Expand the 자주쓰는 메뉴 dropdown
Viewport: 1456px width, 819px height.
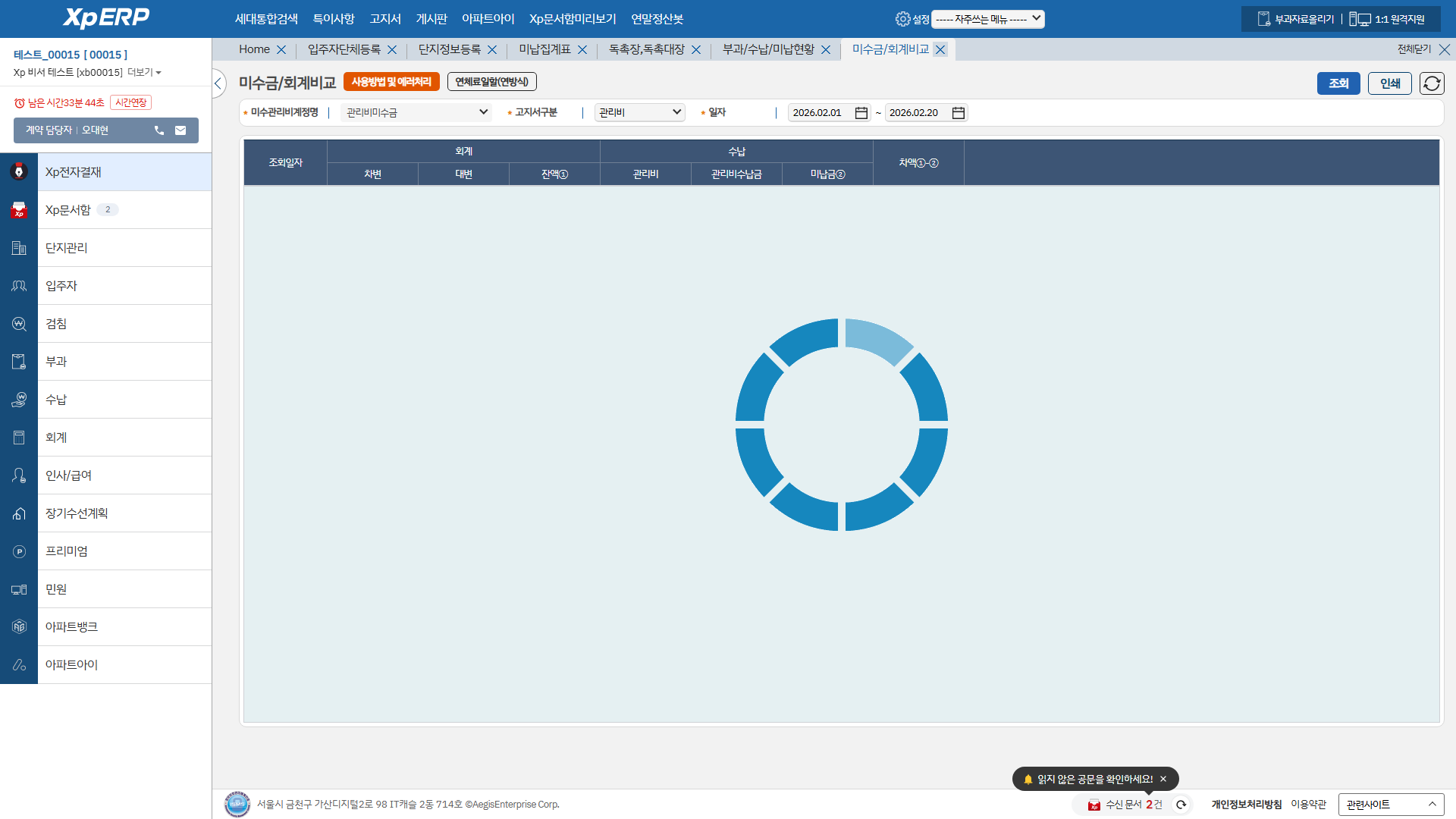pyautogui.click(x=987, y=19)
